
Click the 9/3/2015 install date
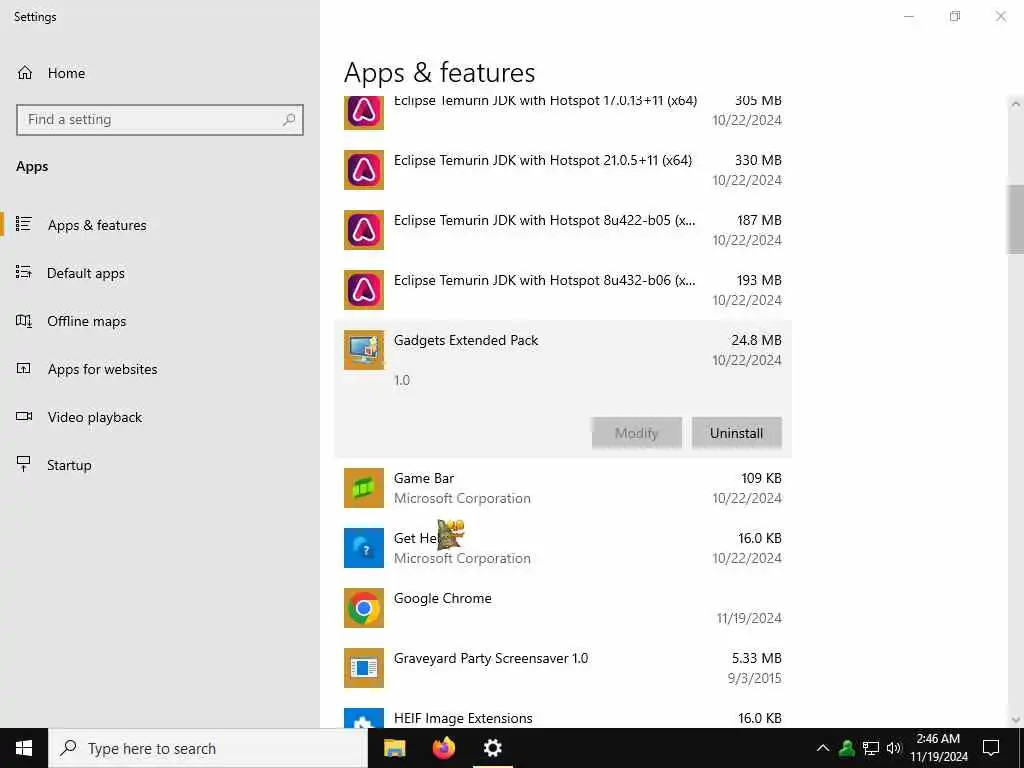[x=754, y=678]
